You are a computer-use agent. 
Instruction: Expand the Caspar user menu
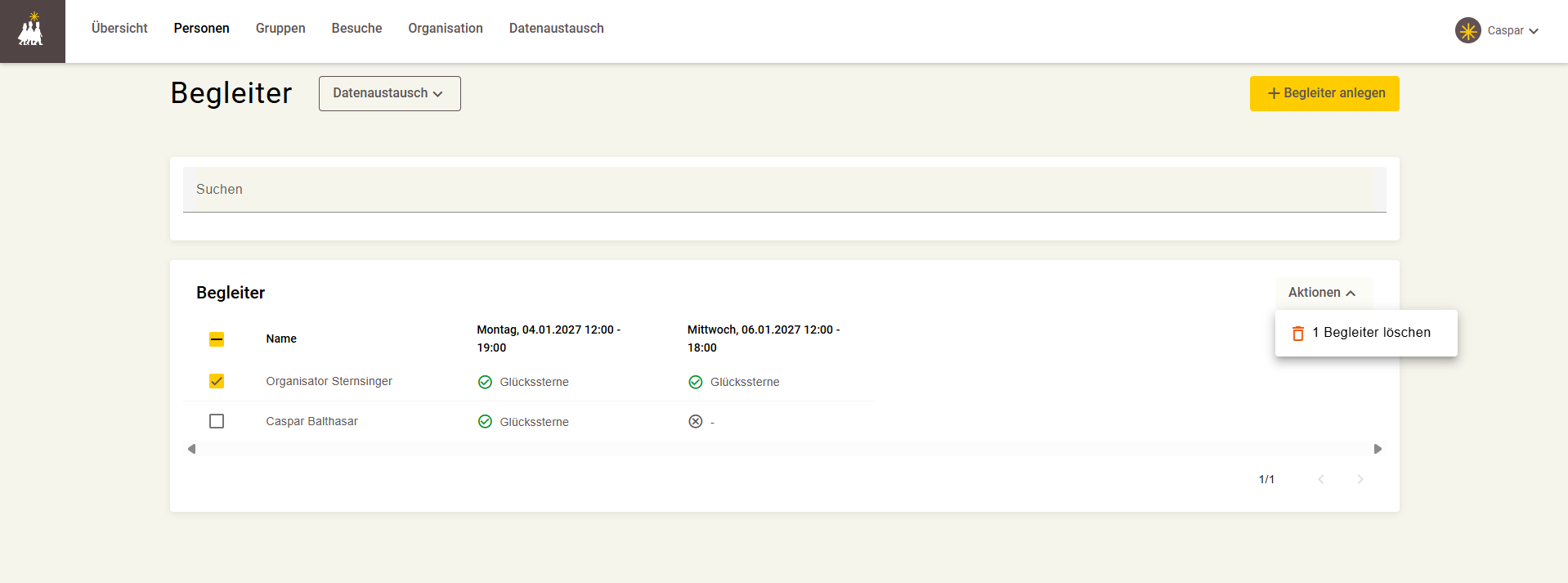(x=1498, y=30)
